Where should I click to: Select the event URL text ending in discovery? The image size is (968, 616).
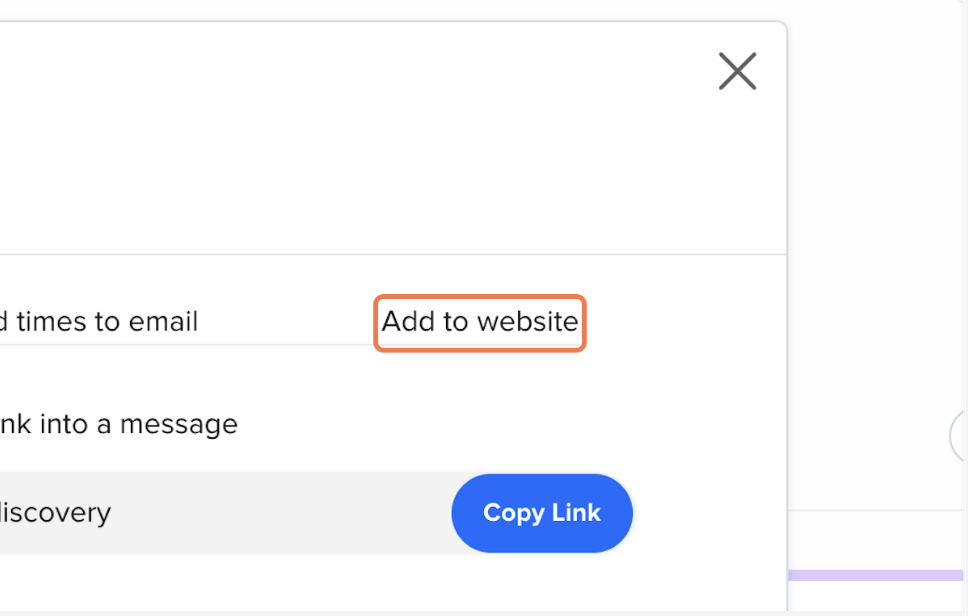coord(55,513)
